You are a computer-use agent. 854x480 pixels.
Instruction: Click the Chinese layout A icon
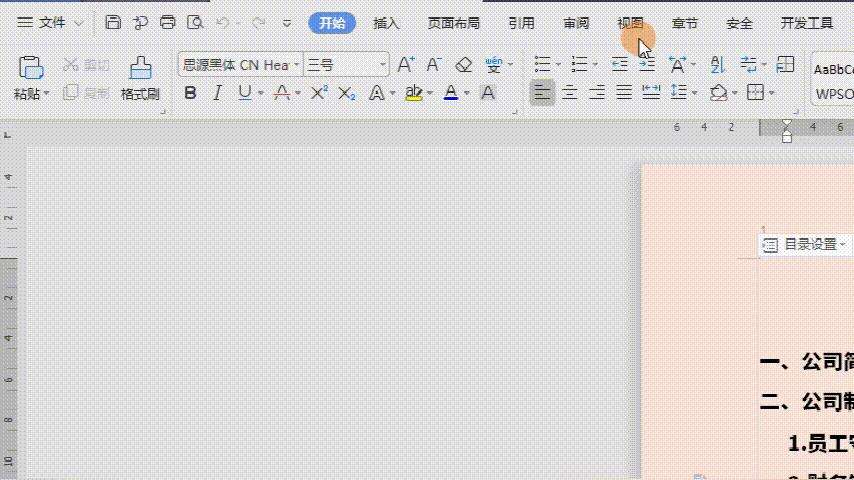(677, 65)
